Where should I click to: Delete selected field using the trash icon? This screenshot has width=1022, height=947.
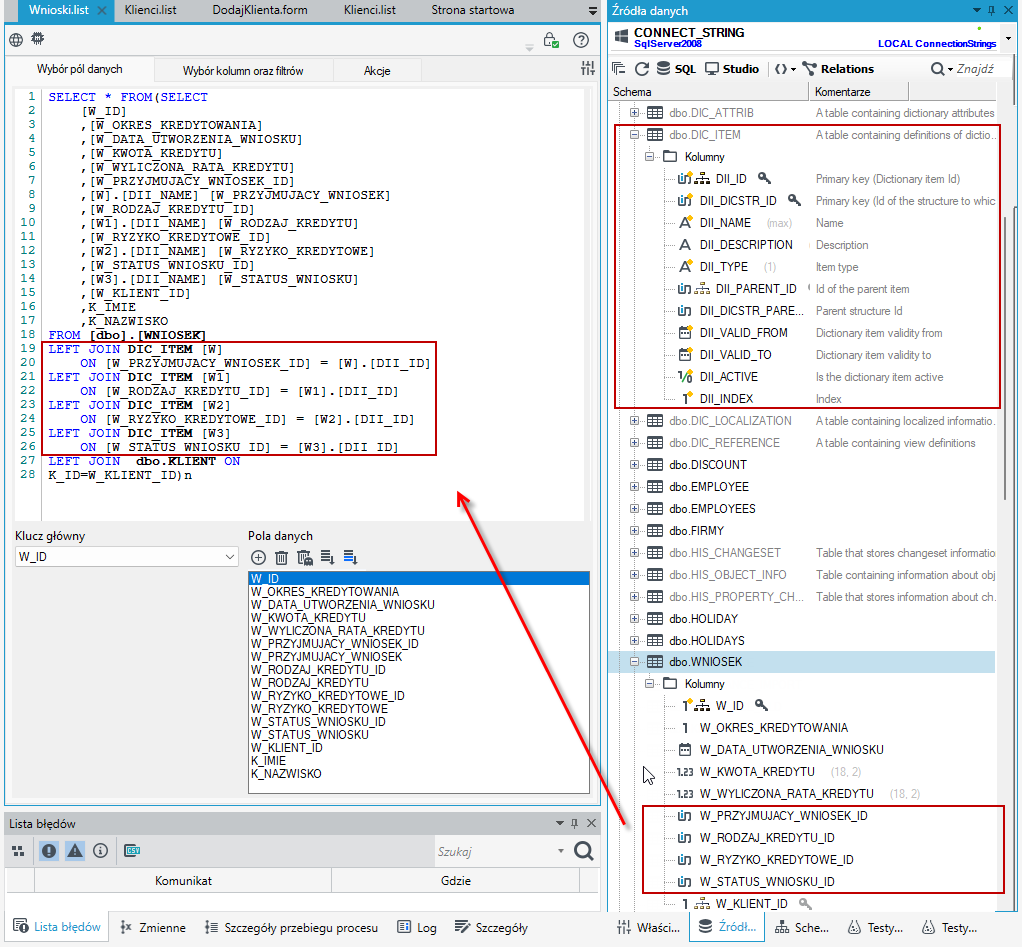281,557
